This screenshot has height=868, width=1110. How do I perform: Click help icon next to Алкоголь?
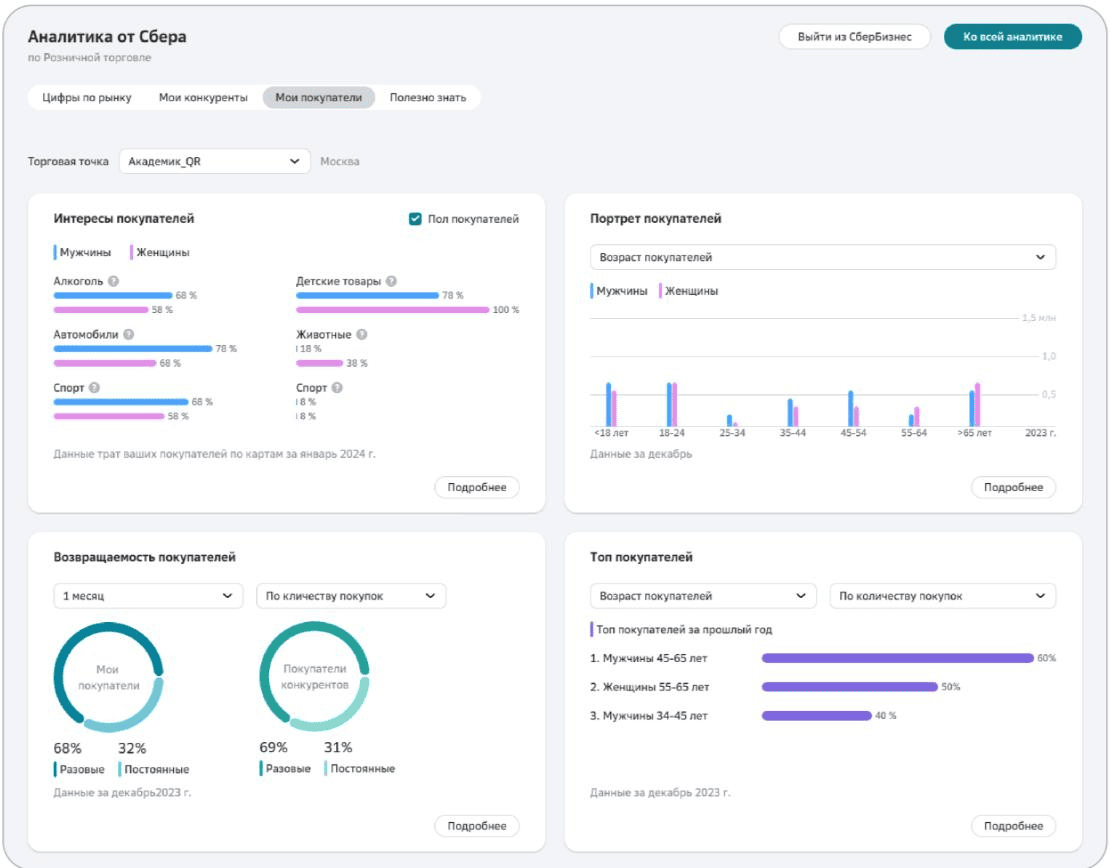pyautogui.click(x=113, y=282)
